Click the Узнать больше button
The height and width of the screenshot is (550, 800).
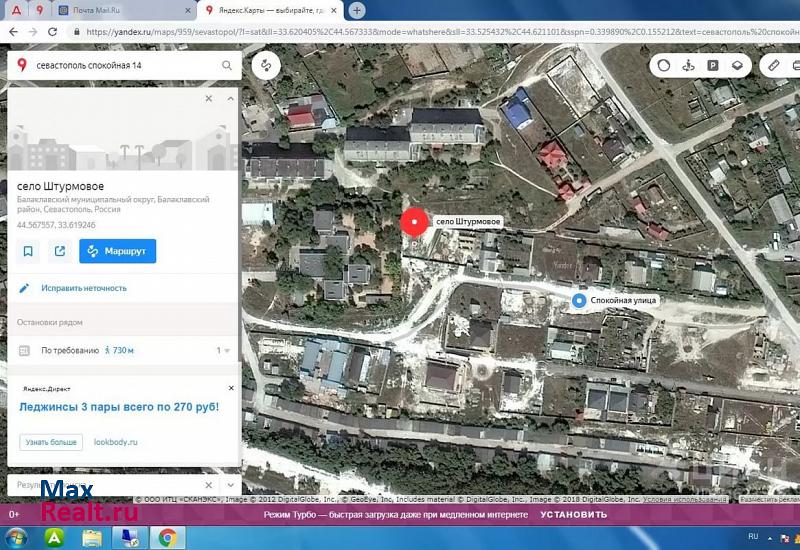point(50,441)
